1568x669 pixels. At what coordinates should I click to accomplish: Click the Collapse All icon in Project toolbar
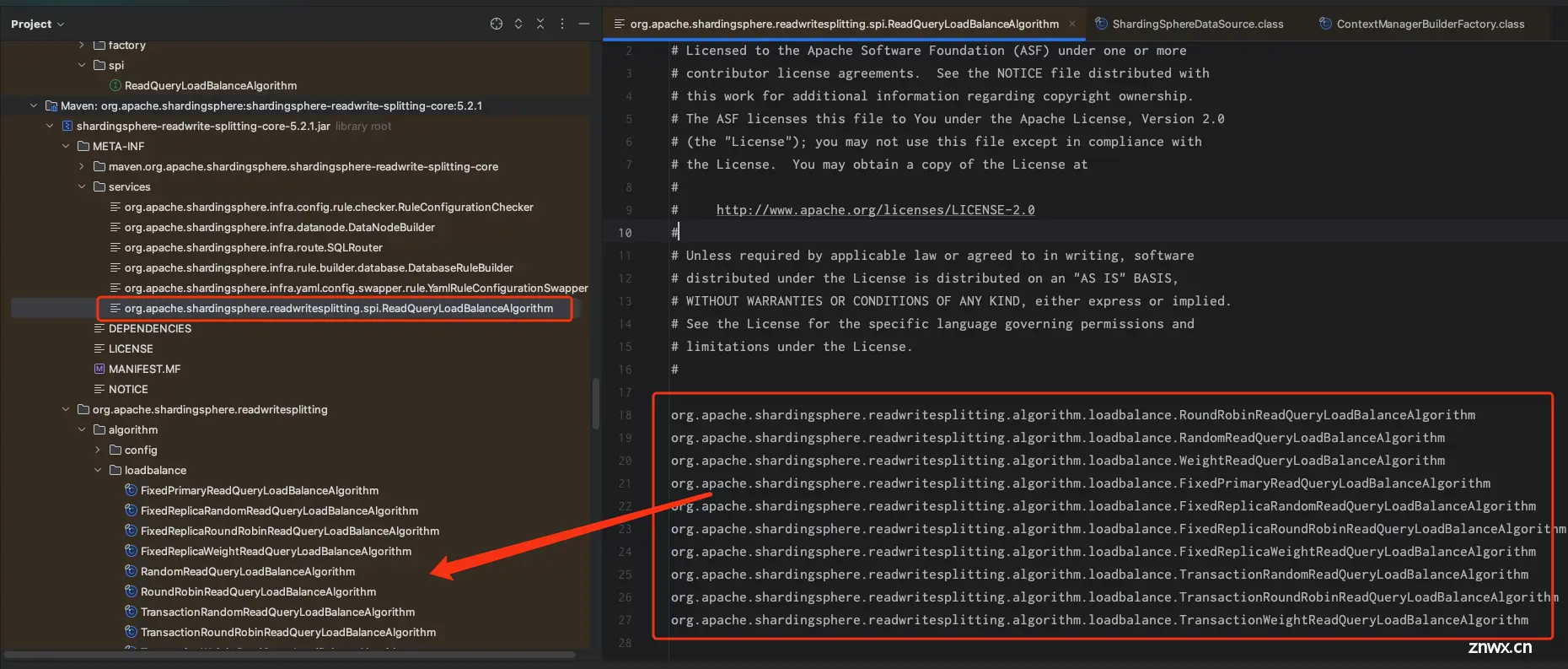point(540,24)
